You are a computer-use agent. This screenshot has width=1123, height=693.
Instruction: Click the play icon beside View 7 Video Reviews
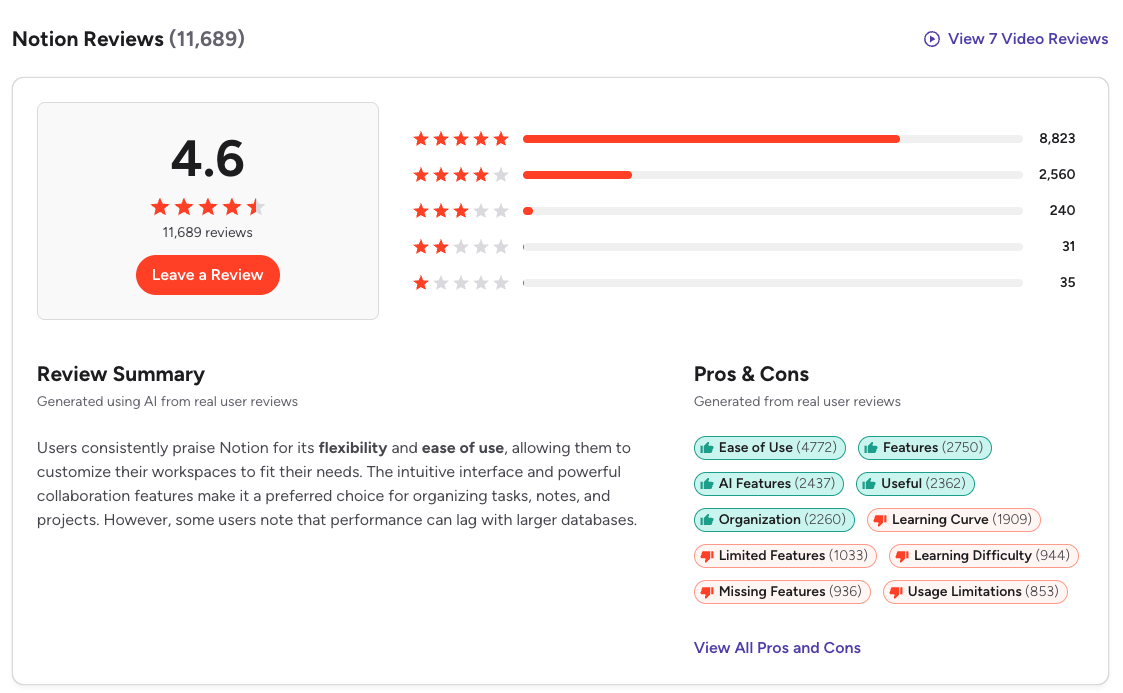(x=931, y=39)
